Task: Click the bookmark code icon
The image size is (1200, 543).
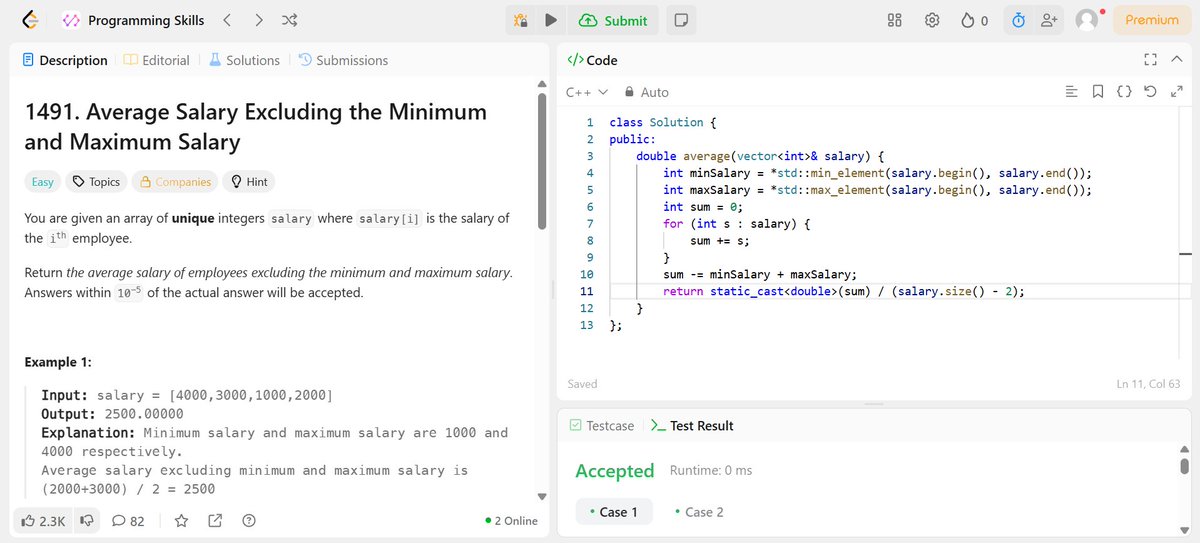Action: [x=1097, y=92]
